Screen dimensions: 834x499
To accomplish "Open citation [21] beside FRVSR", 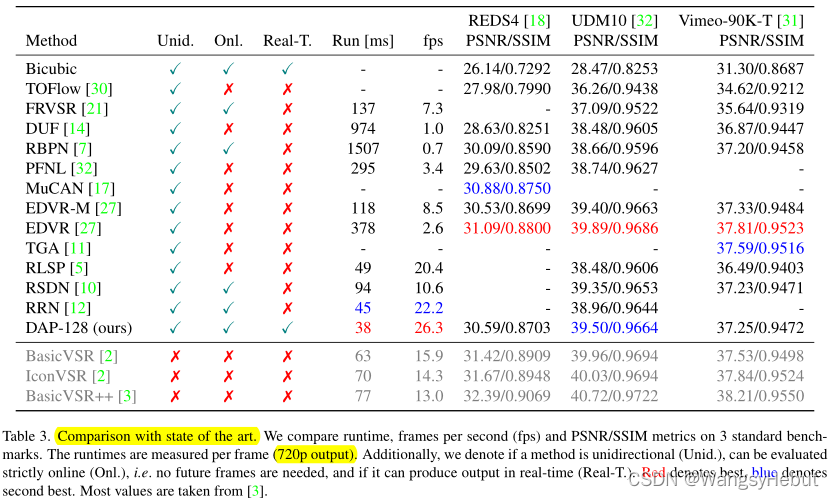I will tap(94, 109).
